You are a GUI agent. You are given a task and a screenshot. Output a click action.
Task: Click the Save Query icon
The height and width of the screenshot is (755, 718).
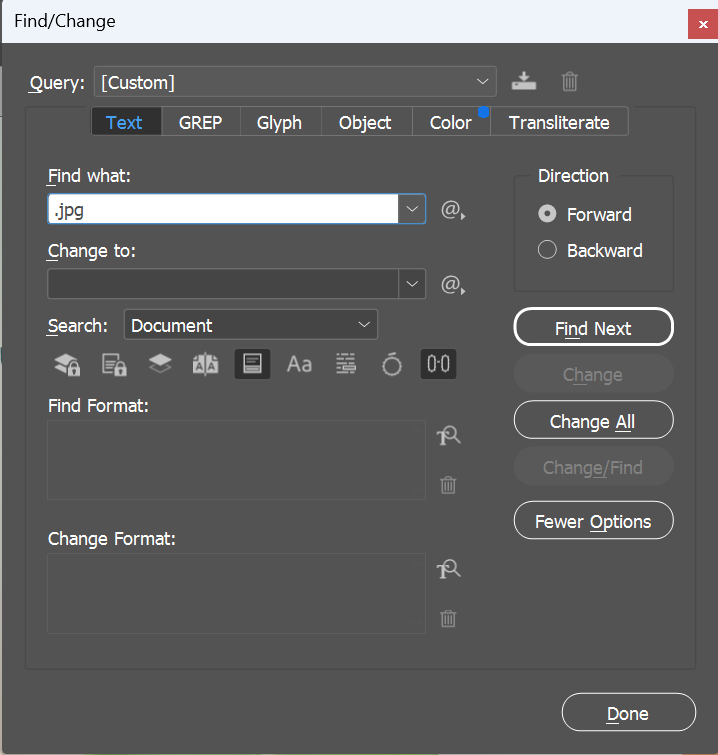coord(523,82)
